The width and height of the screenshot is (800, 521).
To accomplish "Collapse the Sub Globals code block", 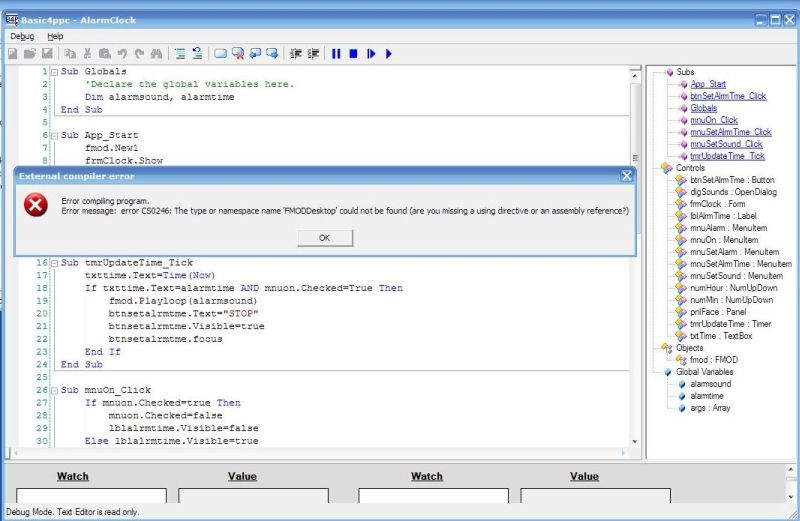I will pyautogui.click(x=53, y=72).
